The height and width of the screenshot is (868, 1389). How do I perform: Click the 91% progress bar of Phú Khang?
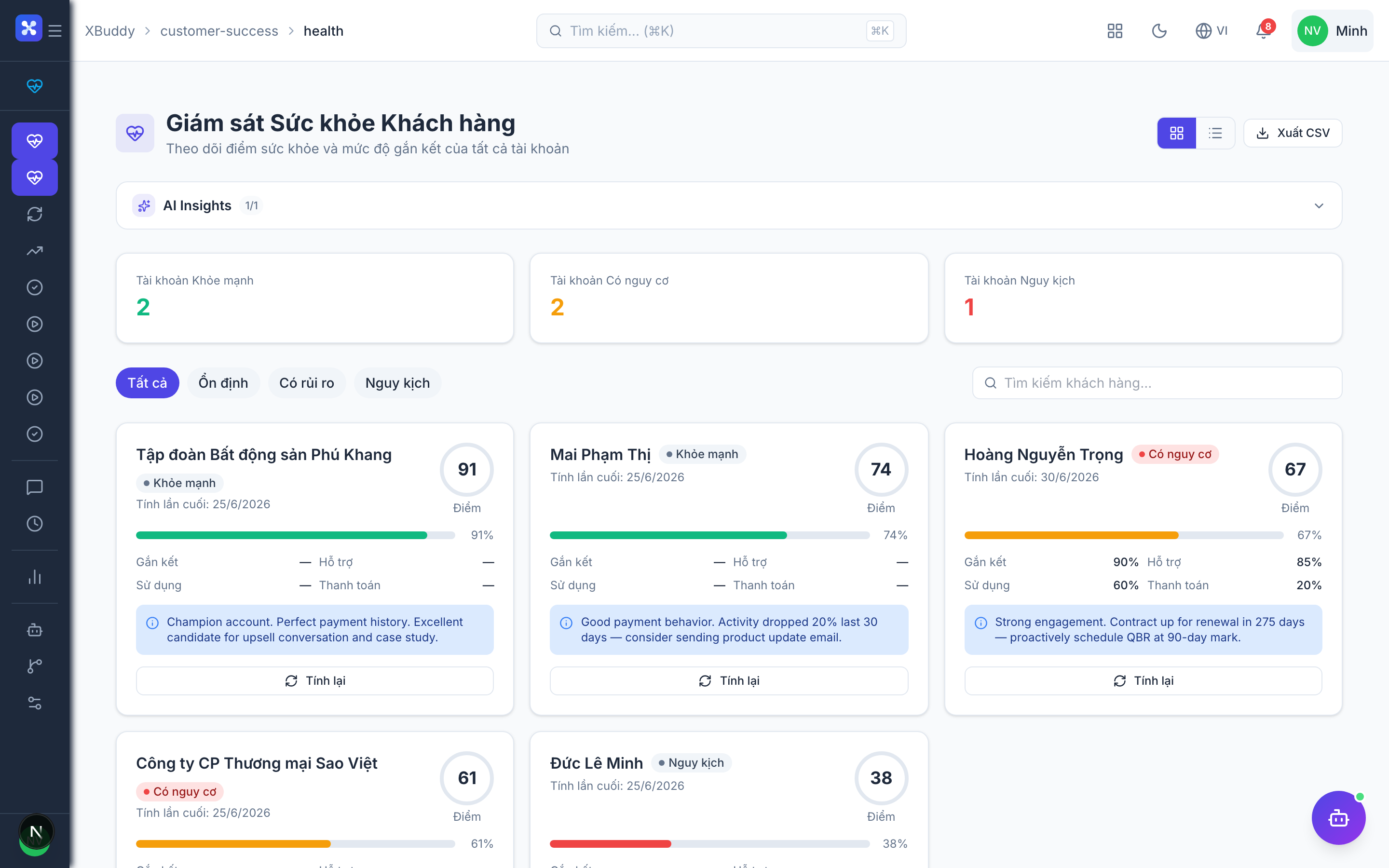(x=295, y=535)
